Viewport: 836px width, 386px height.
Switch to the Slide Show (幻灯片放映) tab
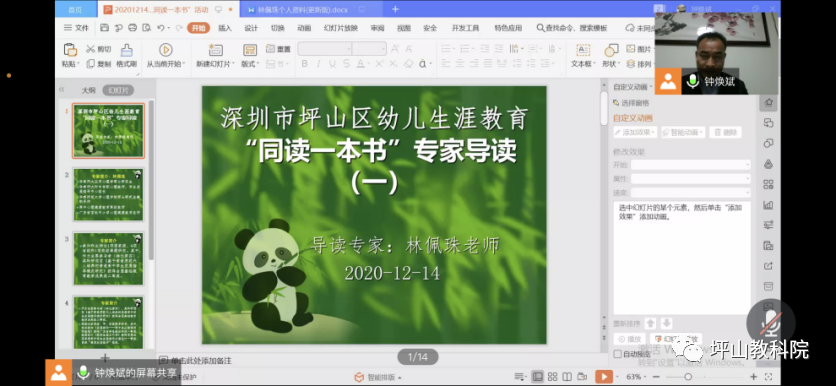coord(341,28)
